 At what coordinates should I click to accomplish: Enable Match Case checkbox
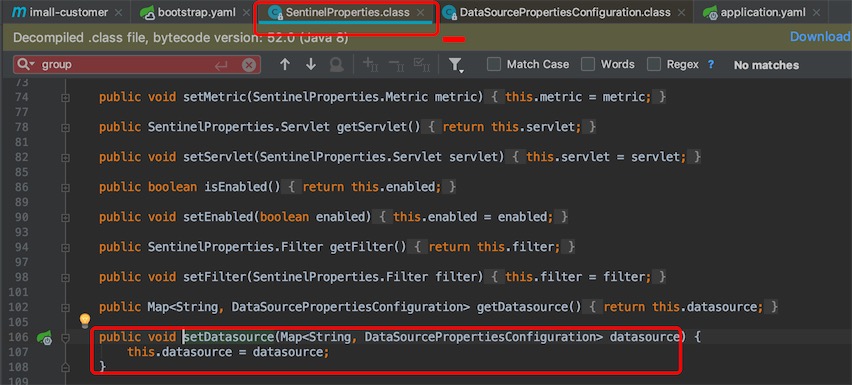click(x=493, y=65)
